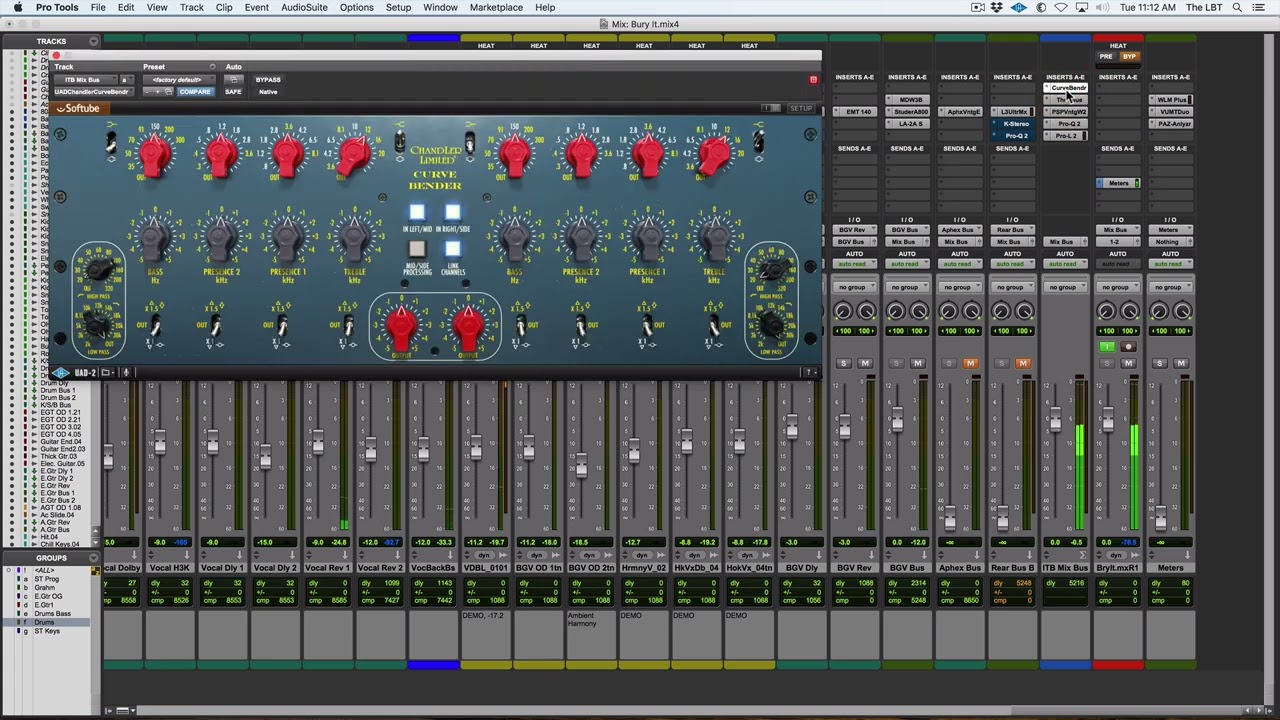The height and width of the screenshot is (720, 1280).
Task: Click the Wi-Fi status icon
Action: (x=1061, y=7)
